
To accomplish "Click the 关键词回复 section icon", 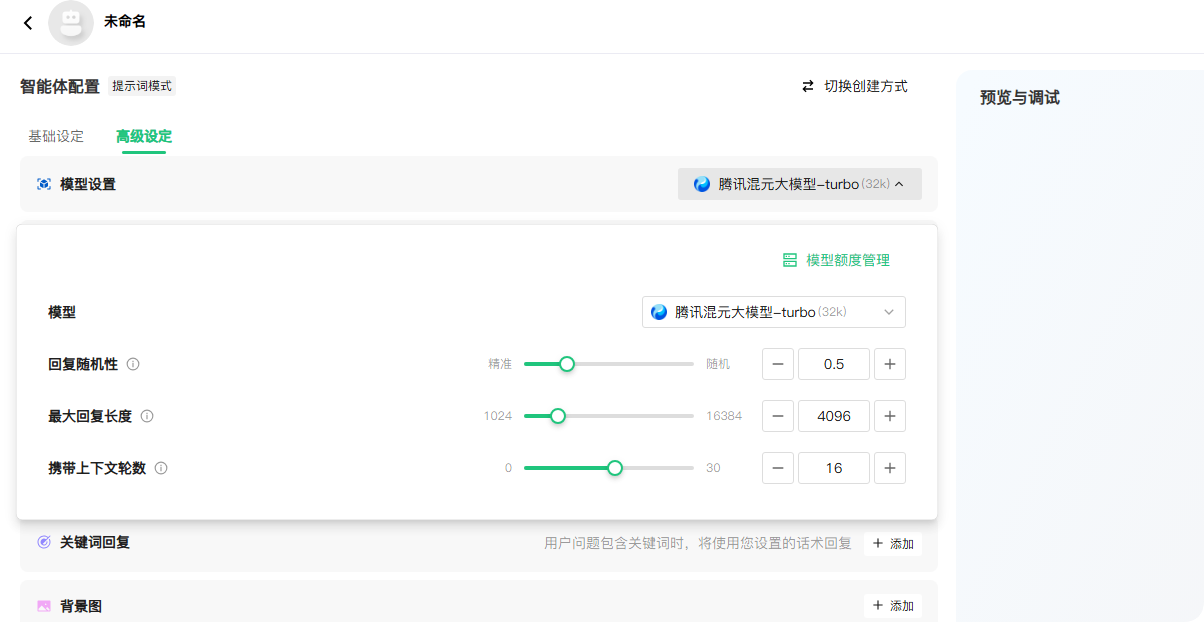I will click(43, 542).
